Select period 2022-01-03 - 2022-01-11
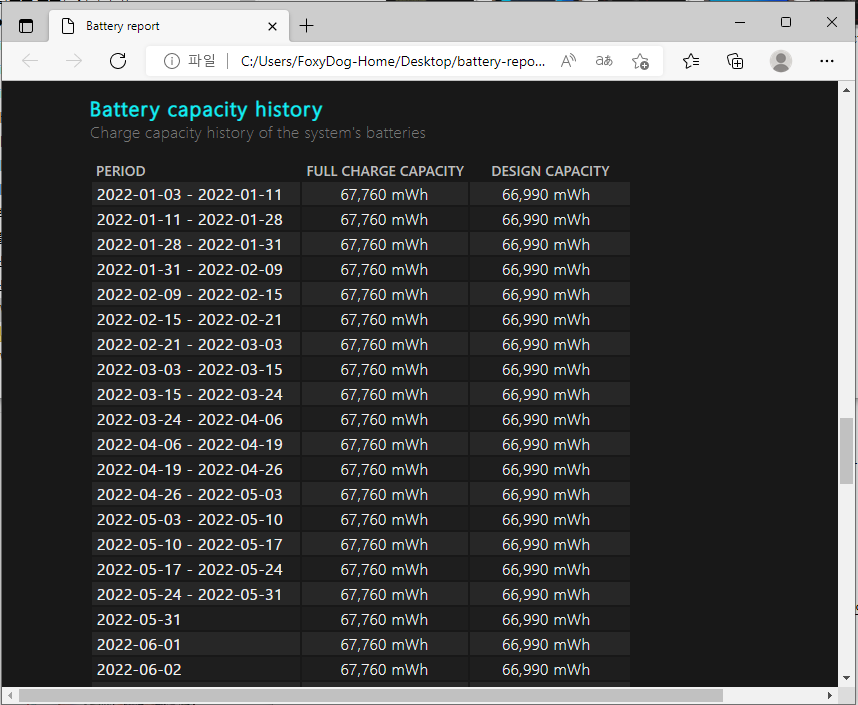Viewport: 858px width, 705px height. tap(189, 195)
